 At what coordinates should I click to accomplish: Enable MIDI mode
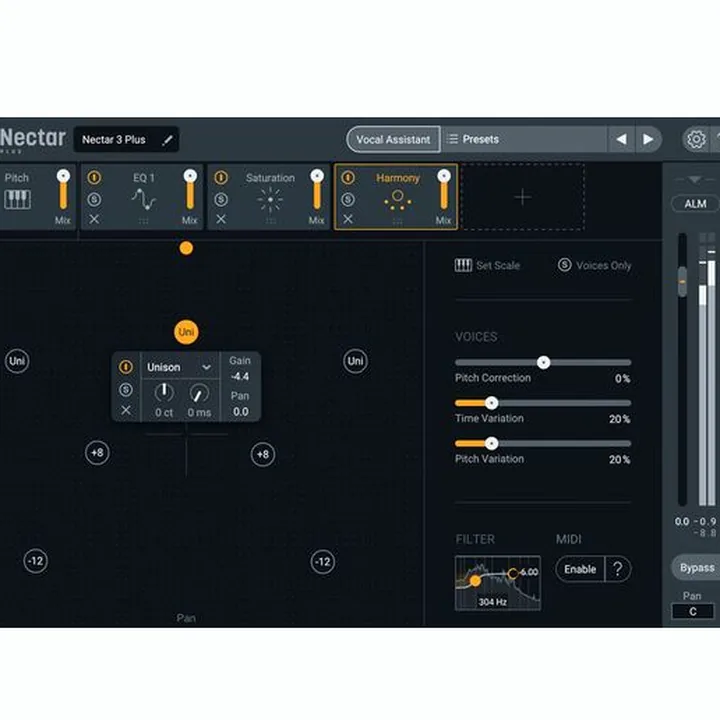coord(580,569)
